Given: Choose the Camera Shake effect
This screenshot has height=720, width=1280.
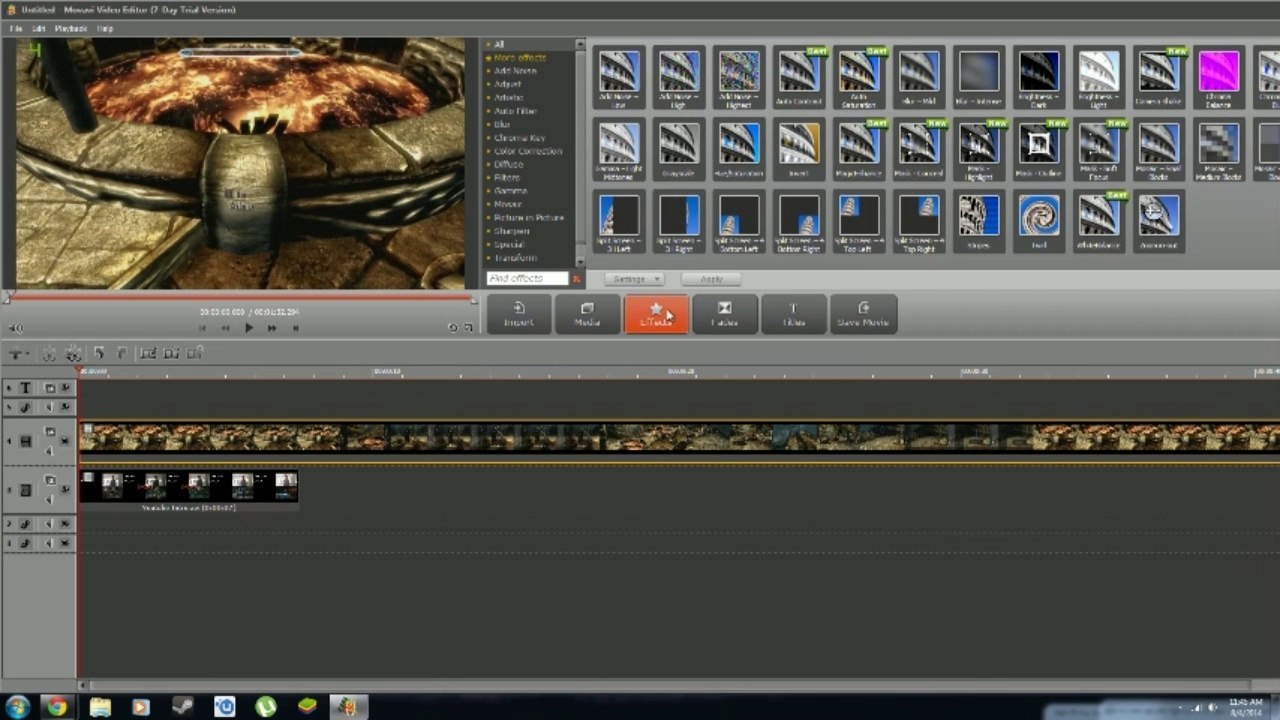Looking at the screenshot, I should tap(1159, 77).
